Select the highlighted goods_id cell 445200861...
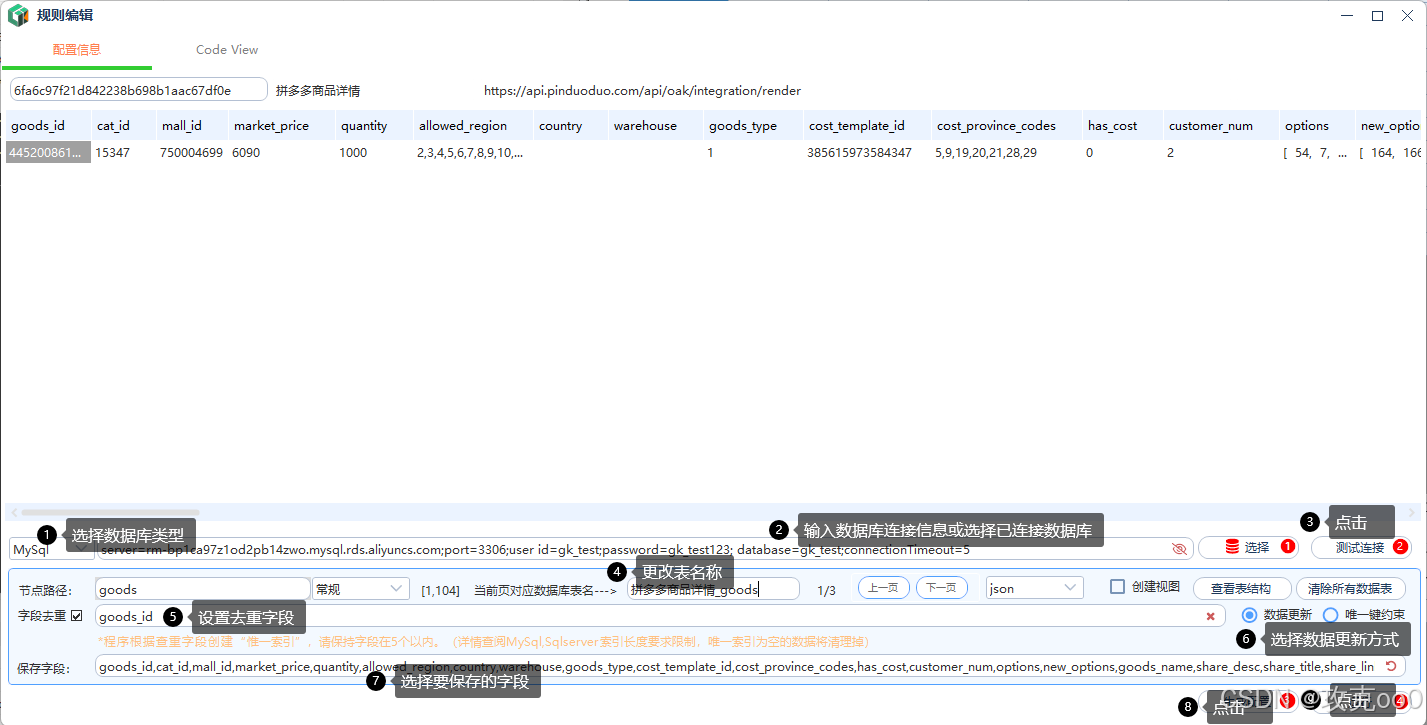The image size is (1427, 725). point(48,153)
